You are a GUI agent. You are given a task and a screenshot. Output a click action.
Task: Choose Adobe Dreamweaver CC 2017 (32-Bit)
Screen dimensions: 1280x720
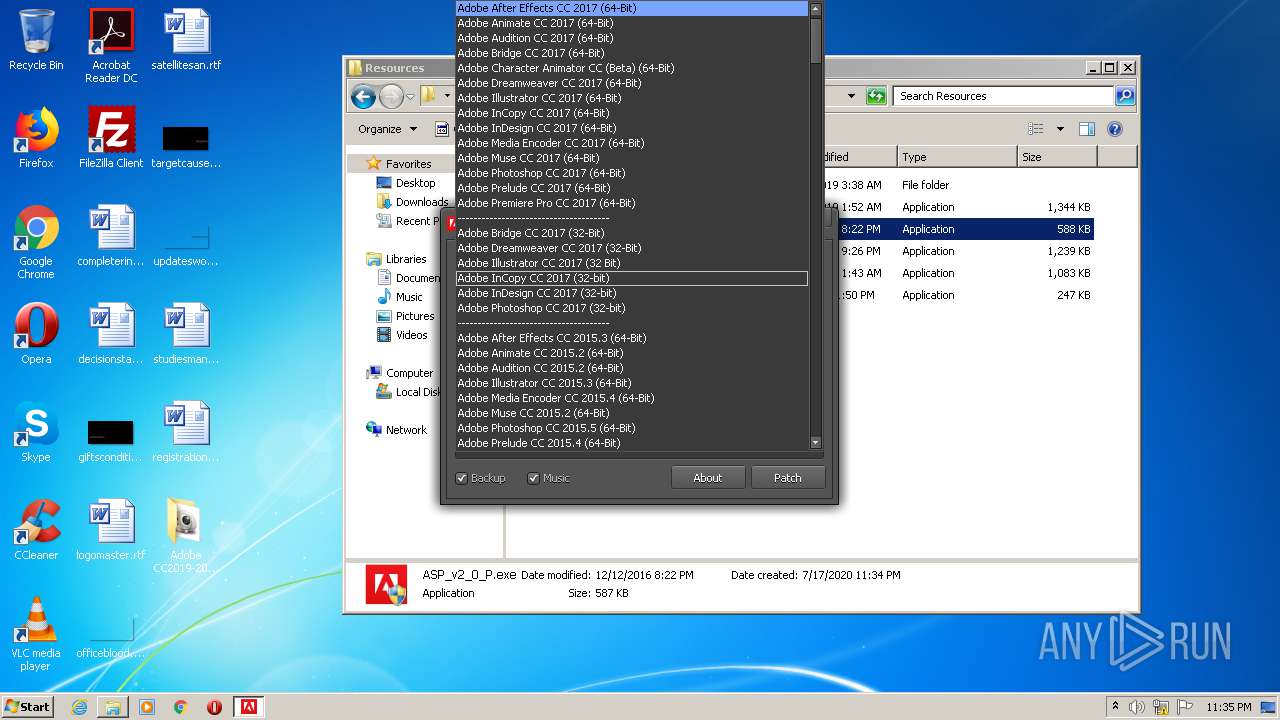[x=631, y=248]
